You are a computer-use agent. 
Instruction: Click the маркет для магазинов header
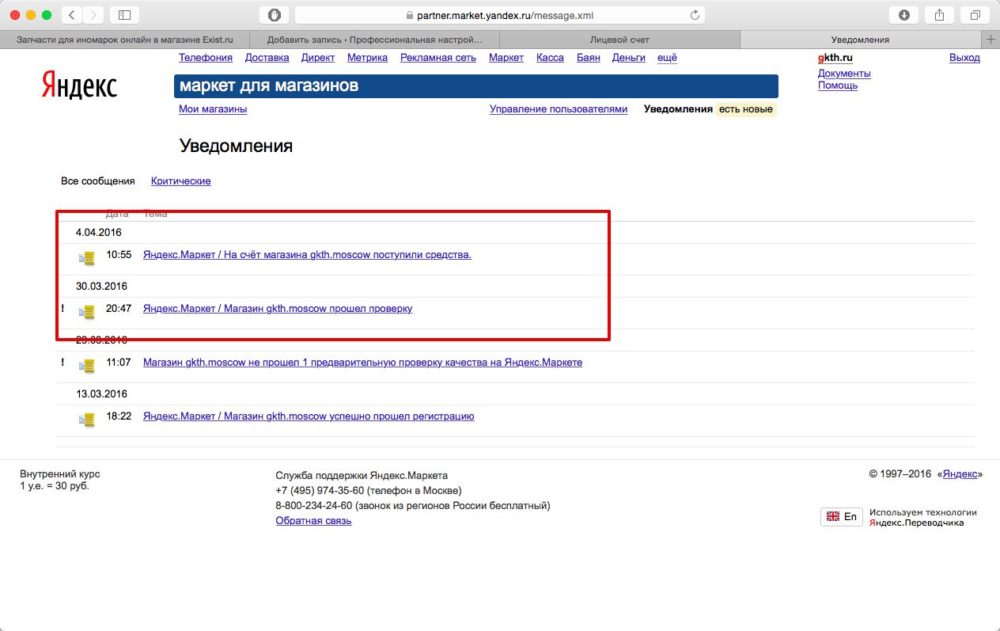[476, 86]
